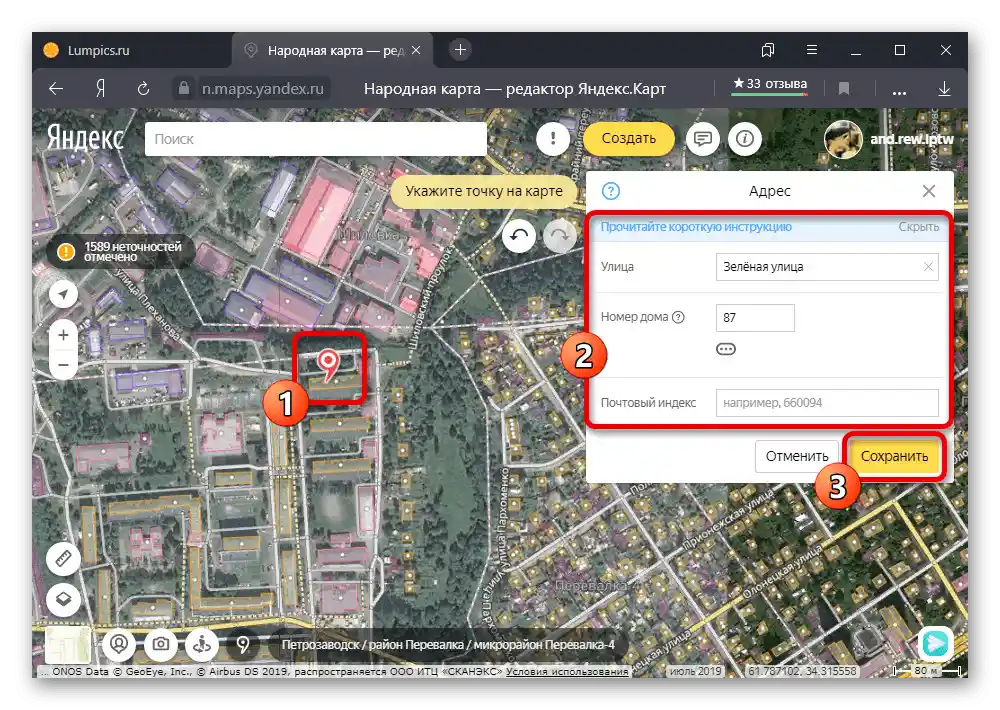
Task: Switch map type via the minimap thumbnail
Action: (68, 644)
